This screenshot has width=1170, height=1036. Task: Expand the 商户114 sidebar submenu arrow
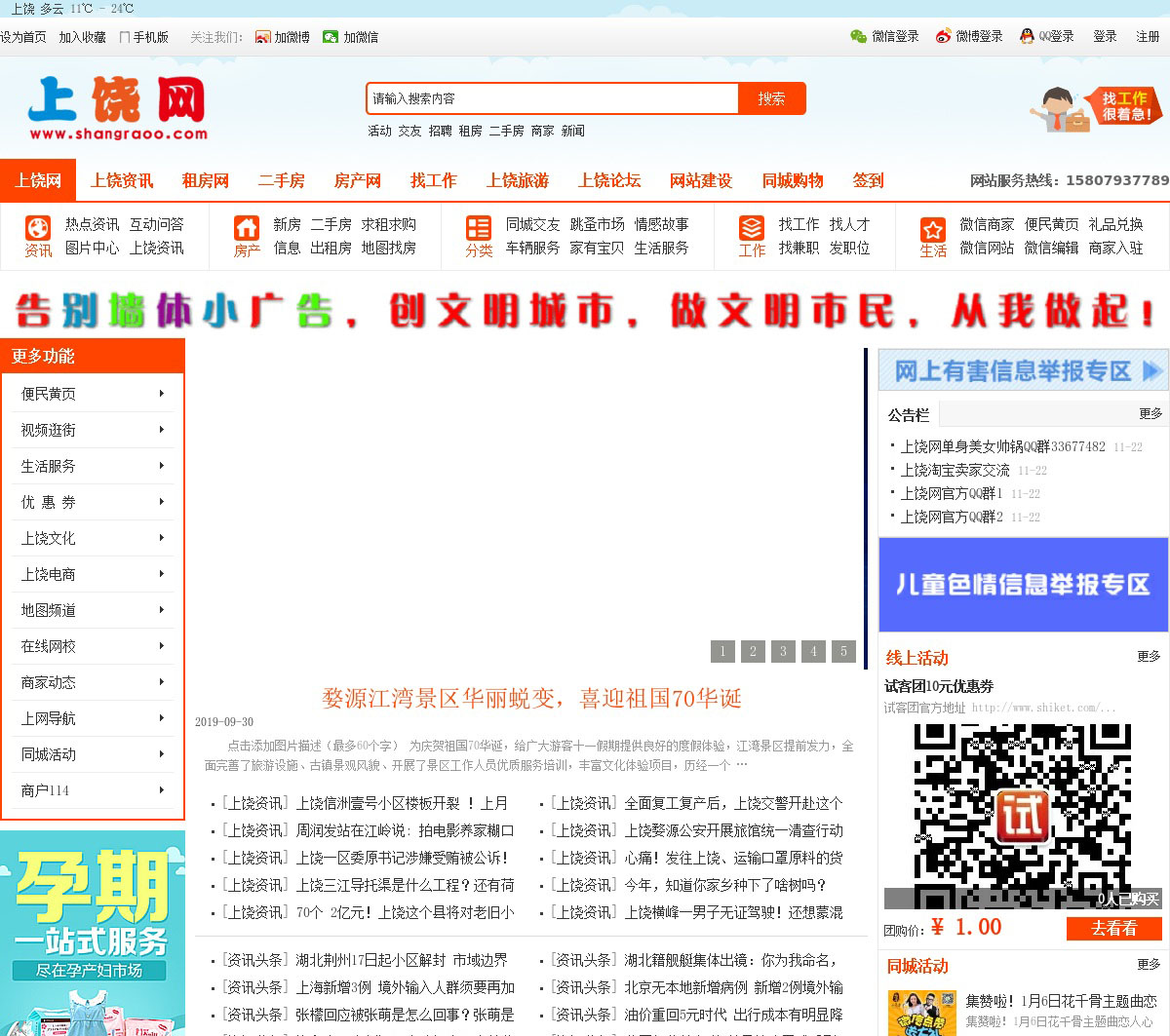(161, 790)
